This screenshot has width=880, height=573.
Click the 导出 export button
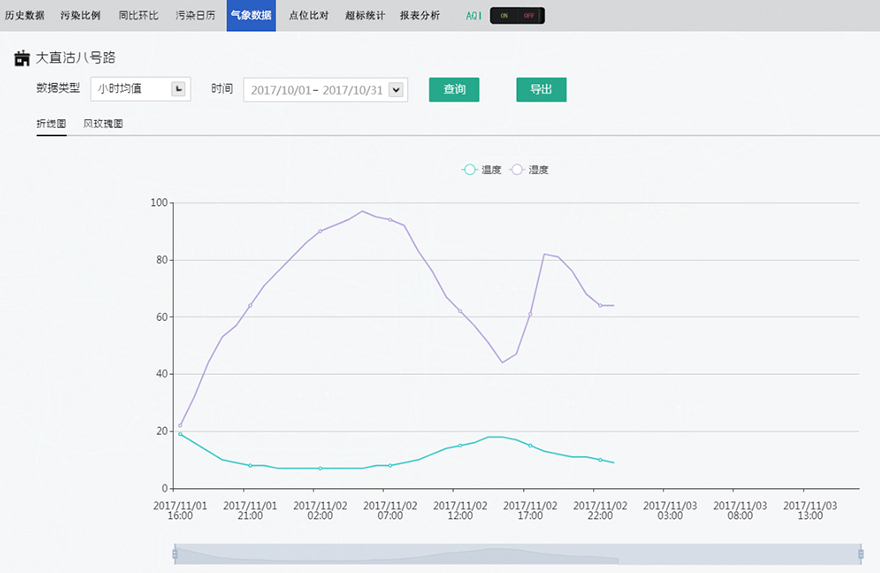pyautogui.click(x=541, y=89)
